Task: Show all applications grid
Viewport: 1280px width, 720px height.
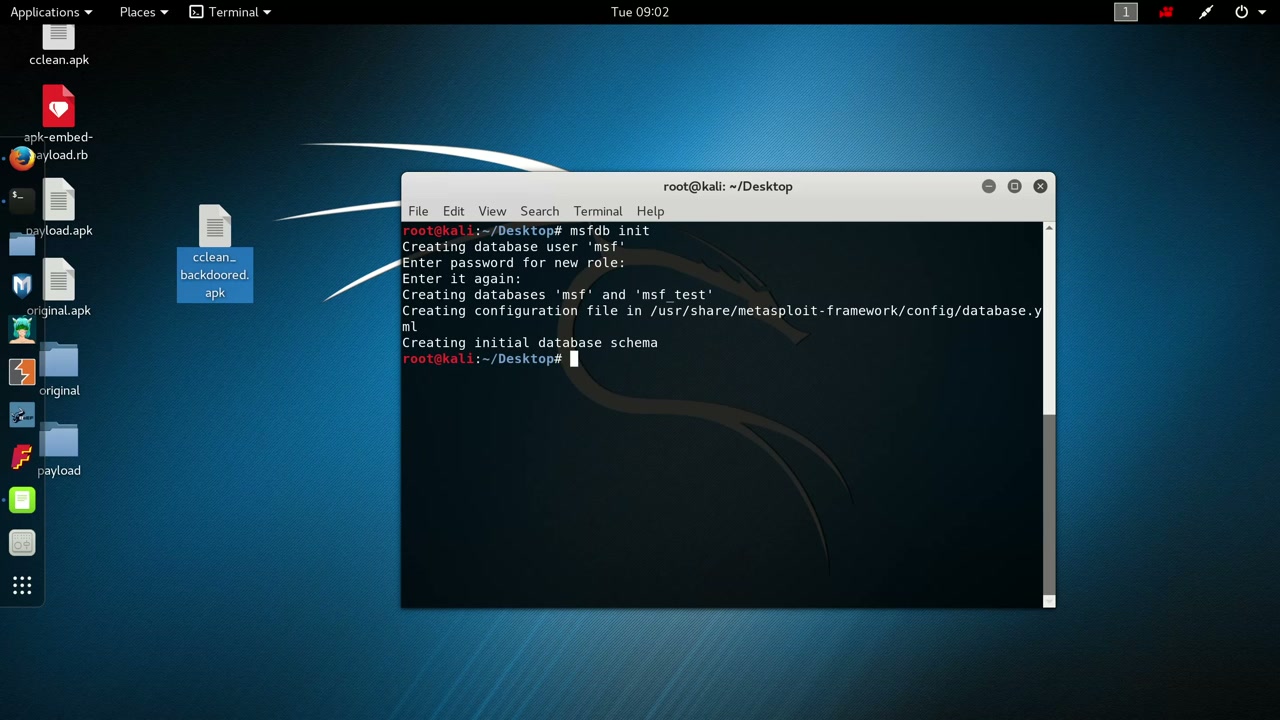Action: pyautogui.click(x=22, y=586)
